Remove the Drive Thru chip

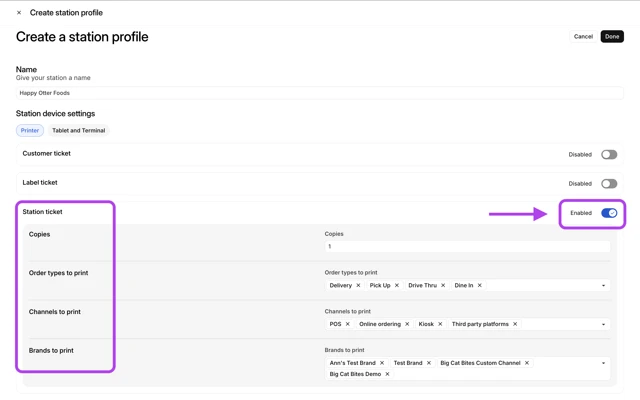(443, 285)
